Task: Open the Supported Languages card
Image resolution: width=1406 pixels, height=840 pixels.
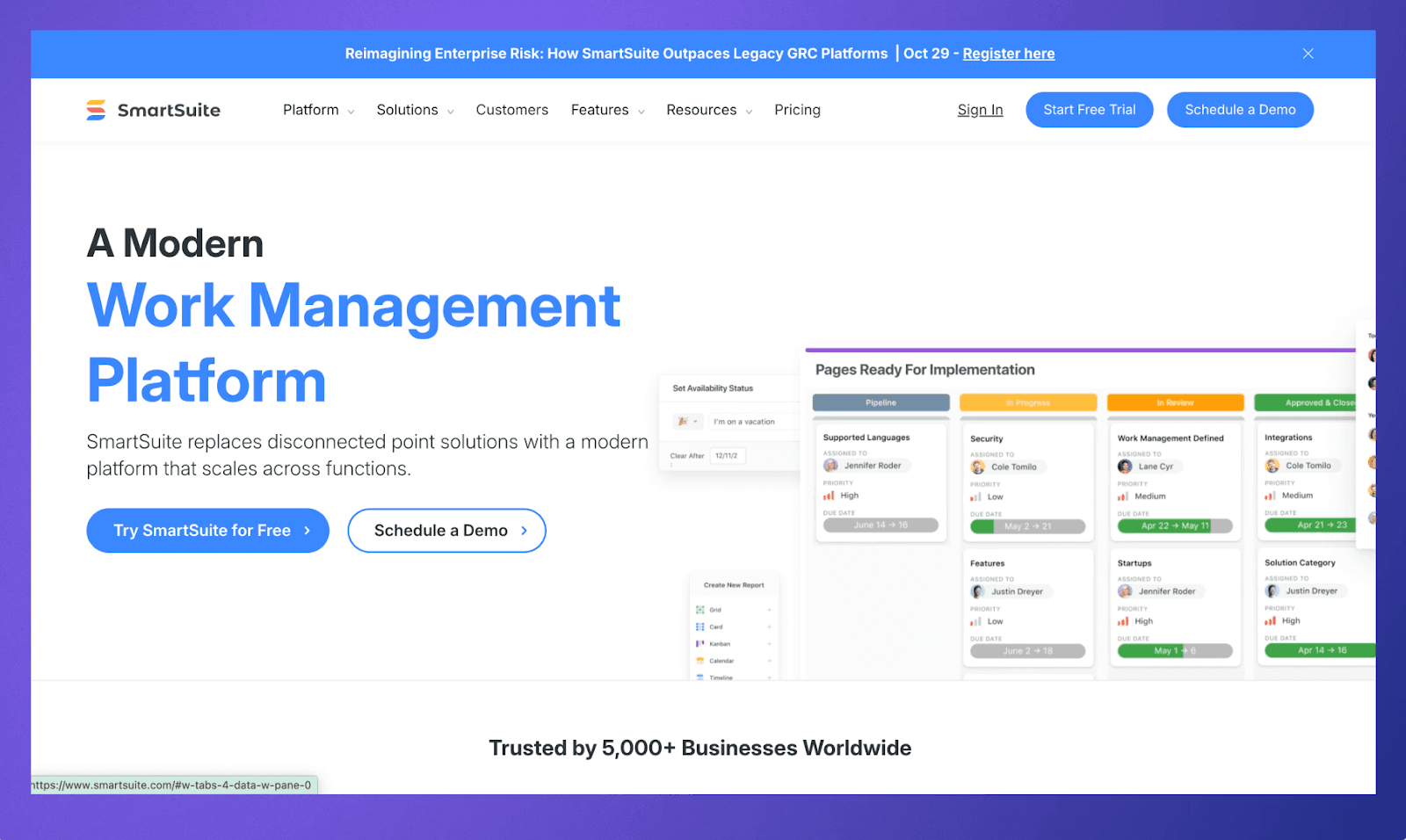Action: 881,482
